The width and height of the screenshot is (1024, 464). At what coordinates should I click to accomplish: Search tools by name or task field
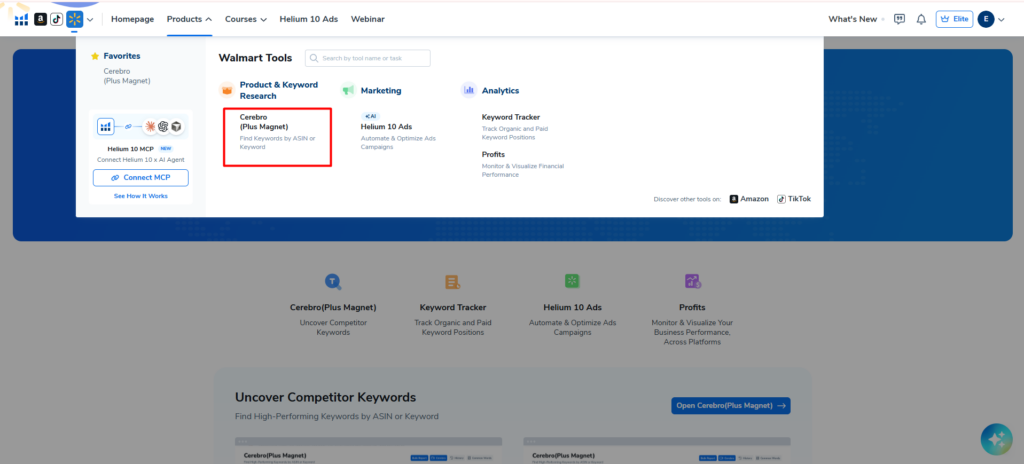368,58
